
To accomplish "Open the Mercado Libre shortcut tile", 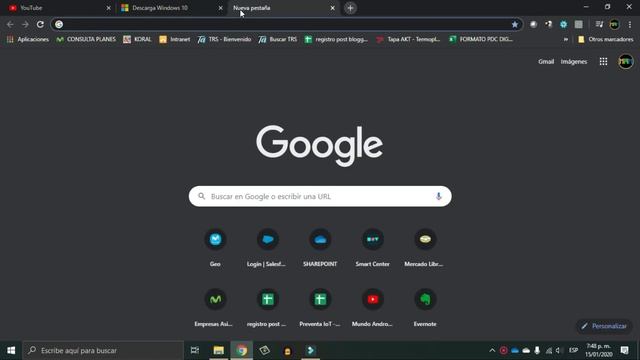I will click(424, 247).
